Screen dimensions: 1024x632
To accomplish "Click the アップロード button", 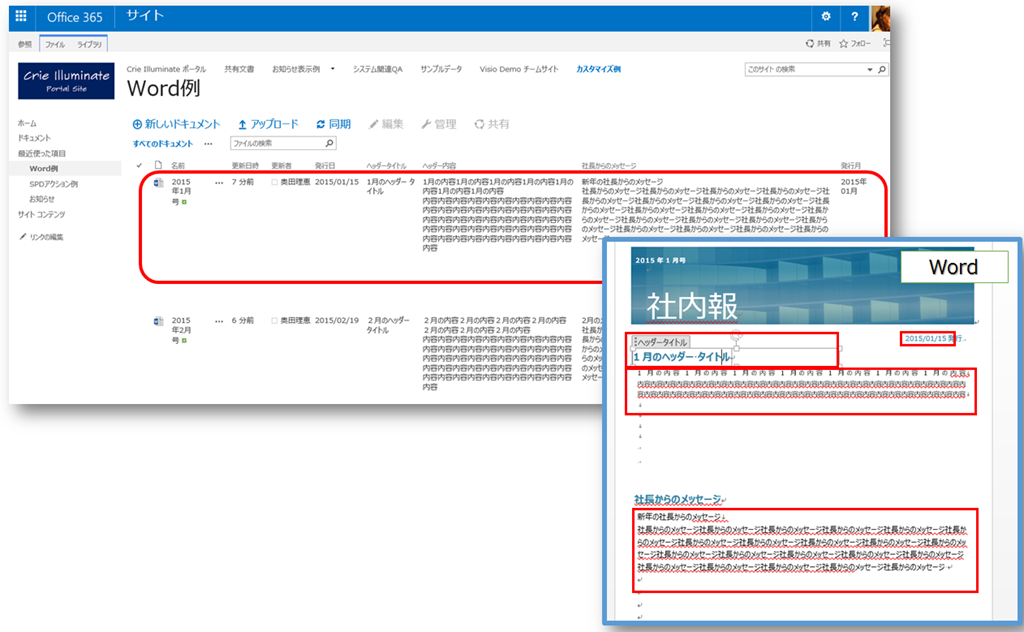I will pyautogui.click(x=268, y=124).
